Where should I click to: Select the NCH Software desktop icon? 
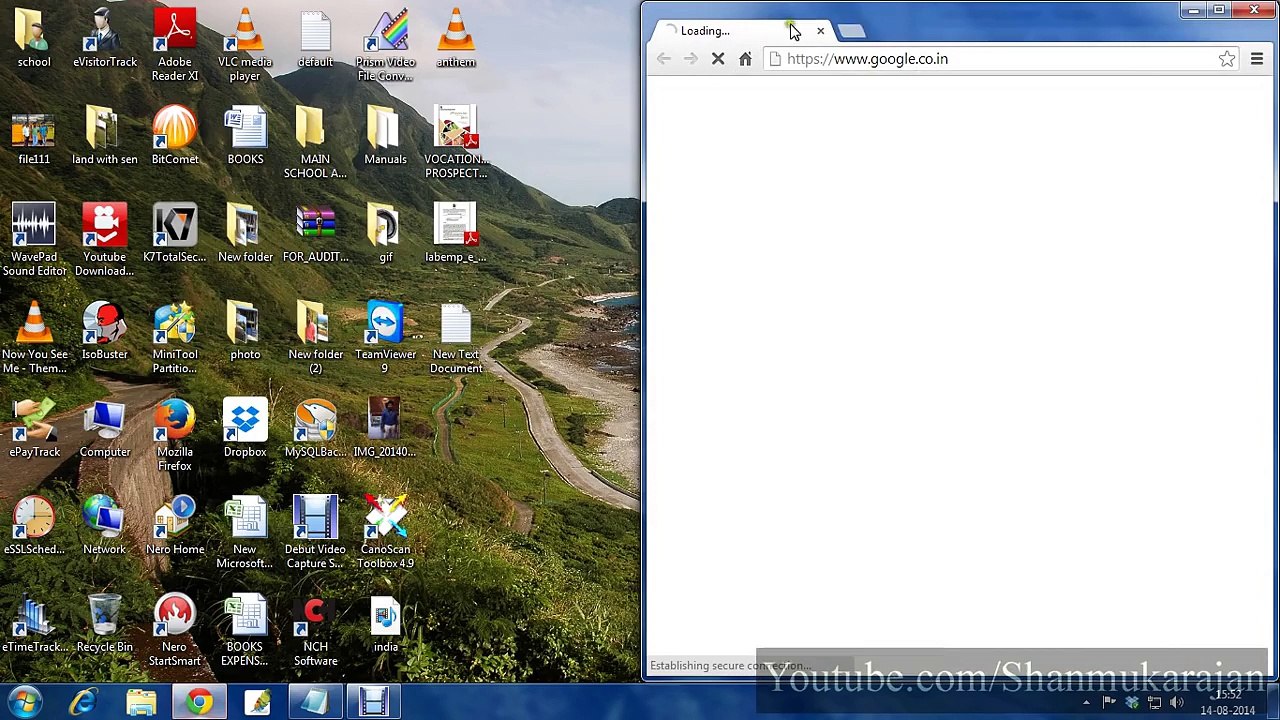315,630
